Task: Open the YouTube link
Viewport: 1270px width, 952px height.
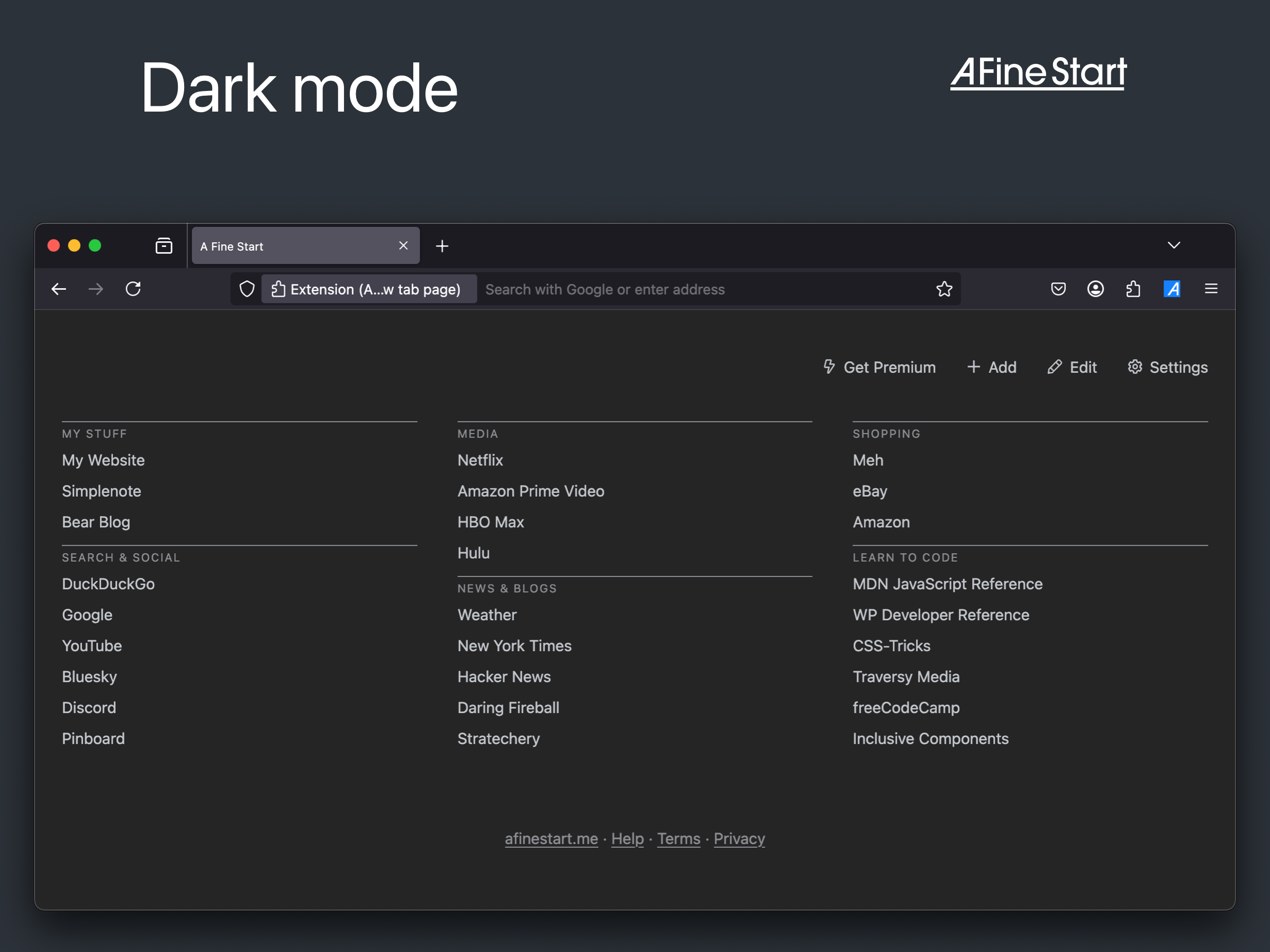Action: [x=92, y=646]
